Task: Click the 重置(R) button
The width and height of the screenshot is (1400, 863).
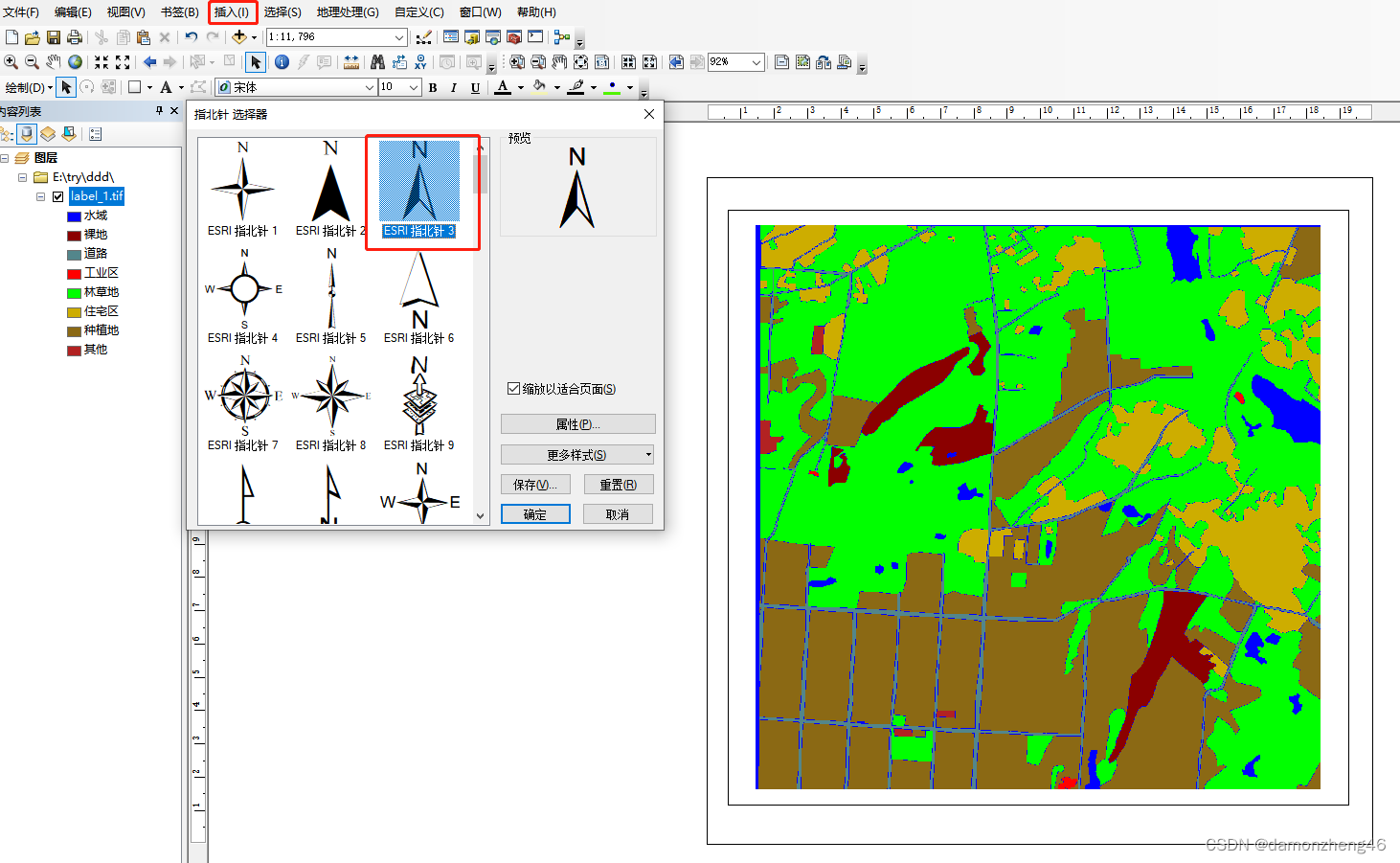Action: click(x=619, y=485)
